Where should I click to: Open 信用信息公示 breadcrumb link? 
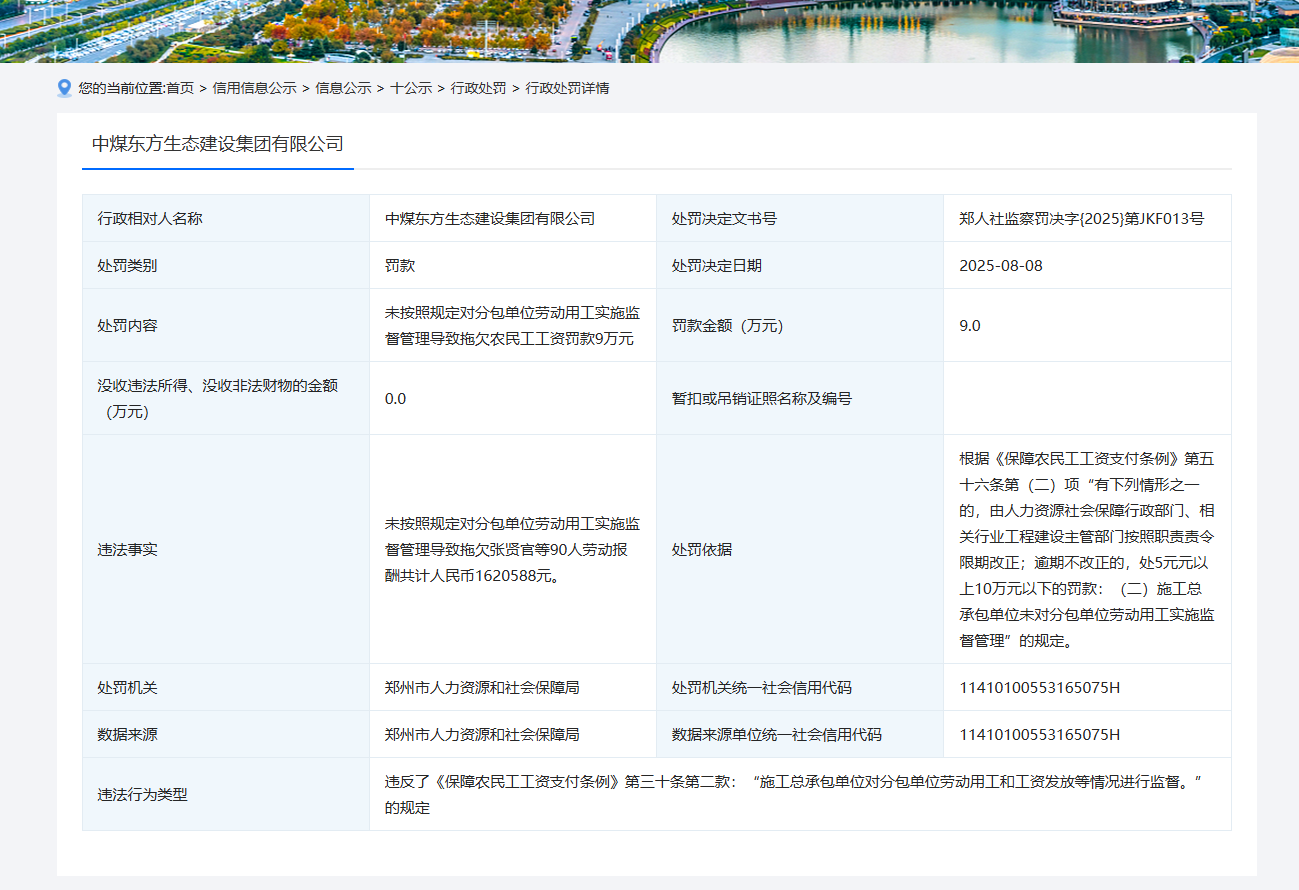pyautogui.click(x=254, y=88)
